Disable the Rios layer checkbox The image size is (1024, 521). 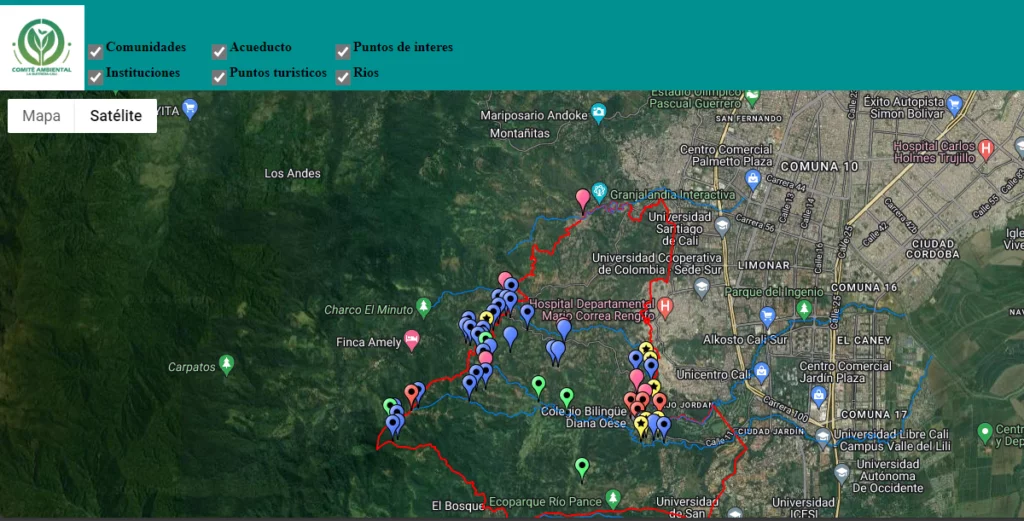click(343, 77)
